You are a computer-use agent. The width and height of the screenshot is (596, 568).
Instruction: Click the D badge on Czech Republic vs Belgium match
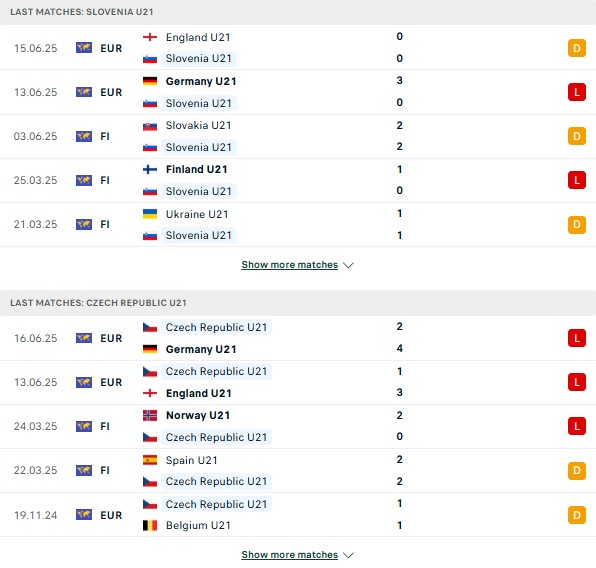click(577, 515)
